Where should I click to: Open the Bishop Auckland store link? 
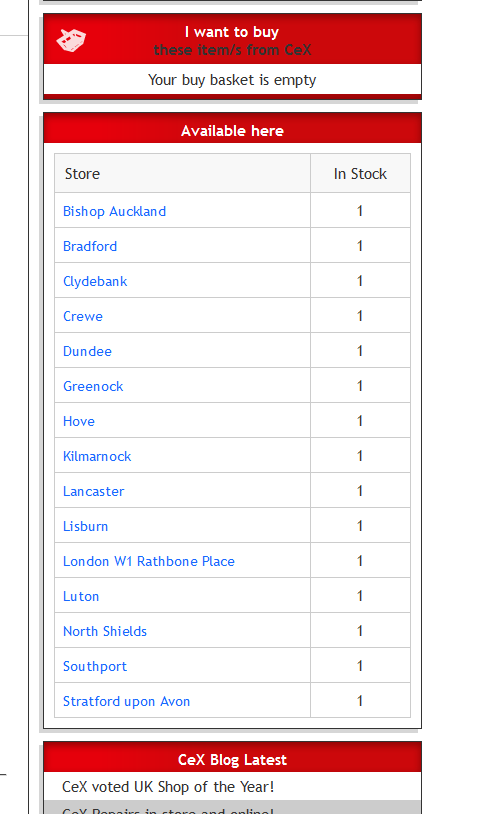point(114,211)
